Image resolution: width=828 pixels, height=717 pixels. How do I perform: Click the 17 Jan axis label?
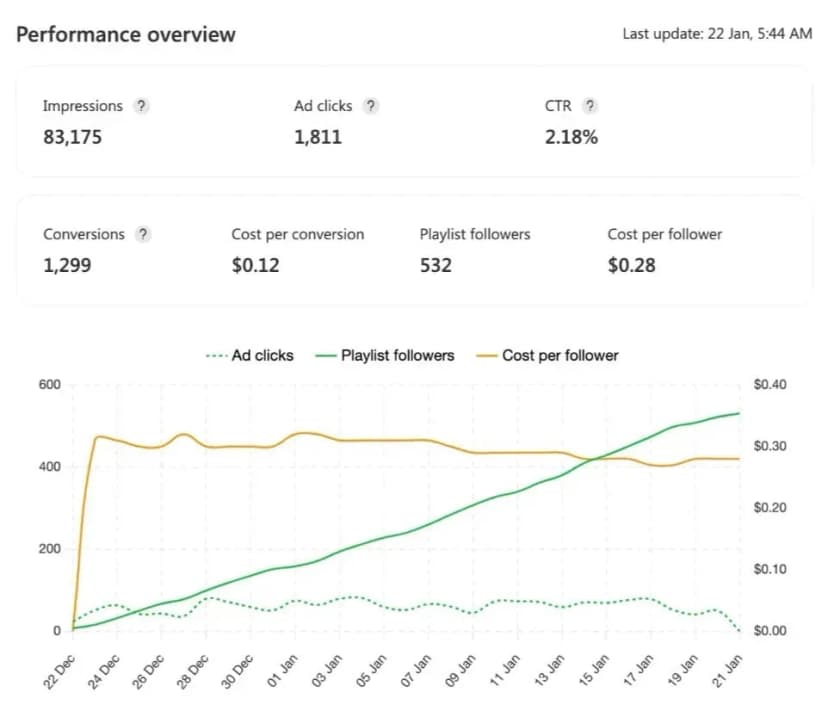coord(638,671)
